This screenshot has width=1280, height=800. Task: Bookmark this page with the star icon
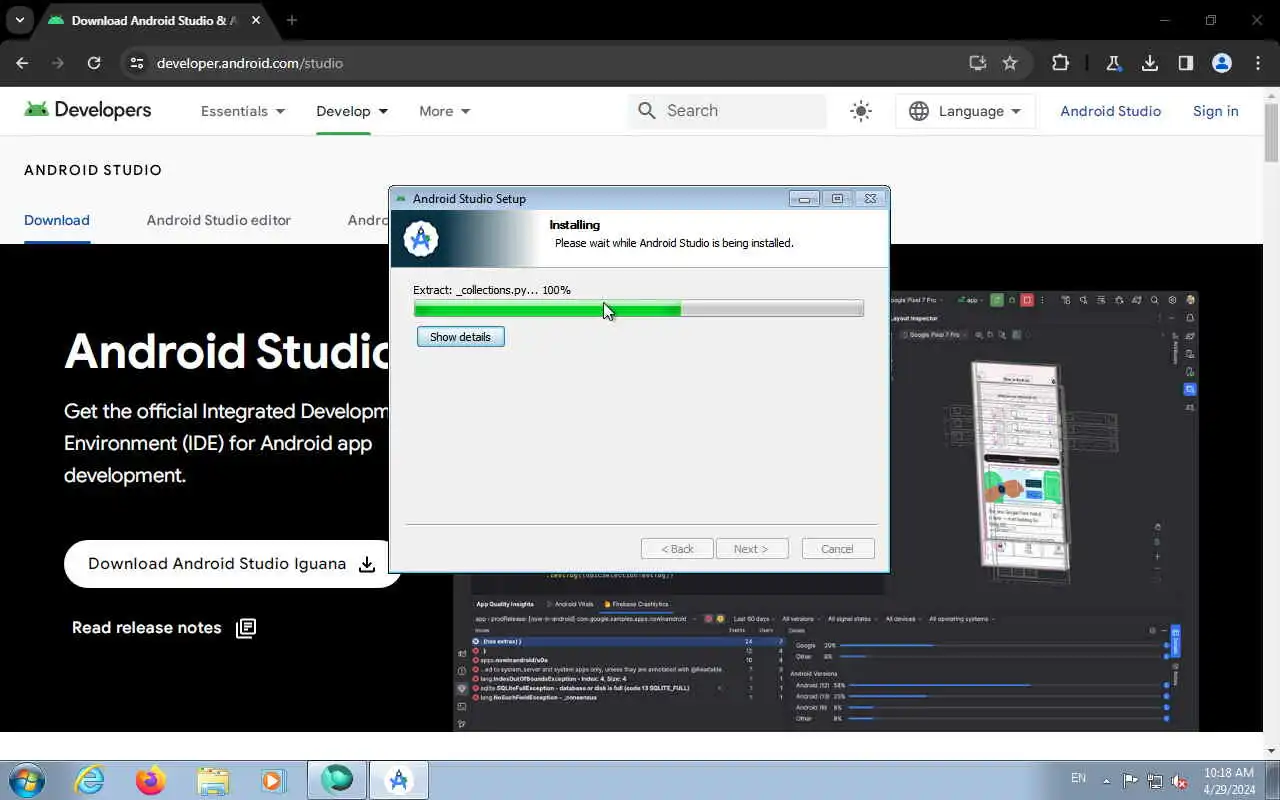[1010, 63]
